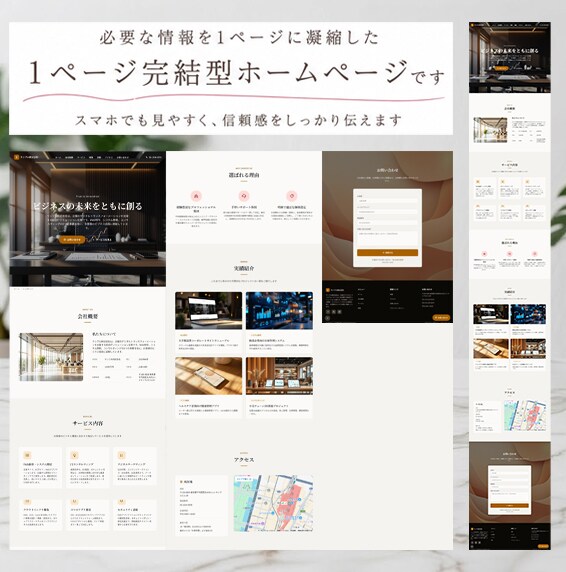Click the embedded map under アクセス
The image size is (566, 572).
[x=273, y=503]
